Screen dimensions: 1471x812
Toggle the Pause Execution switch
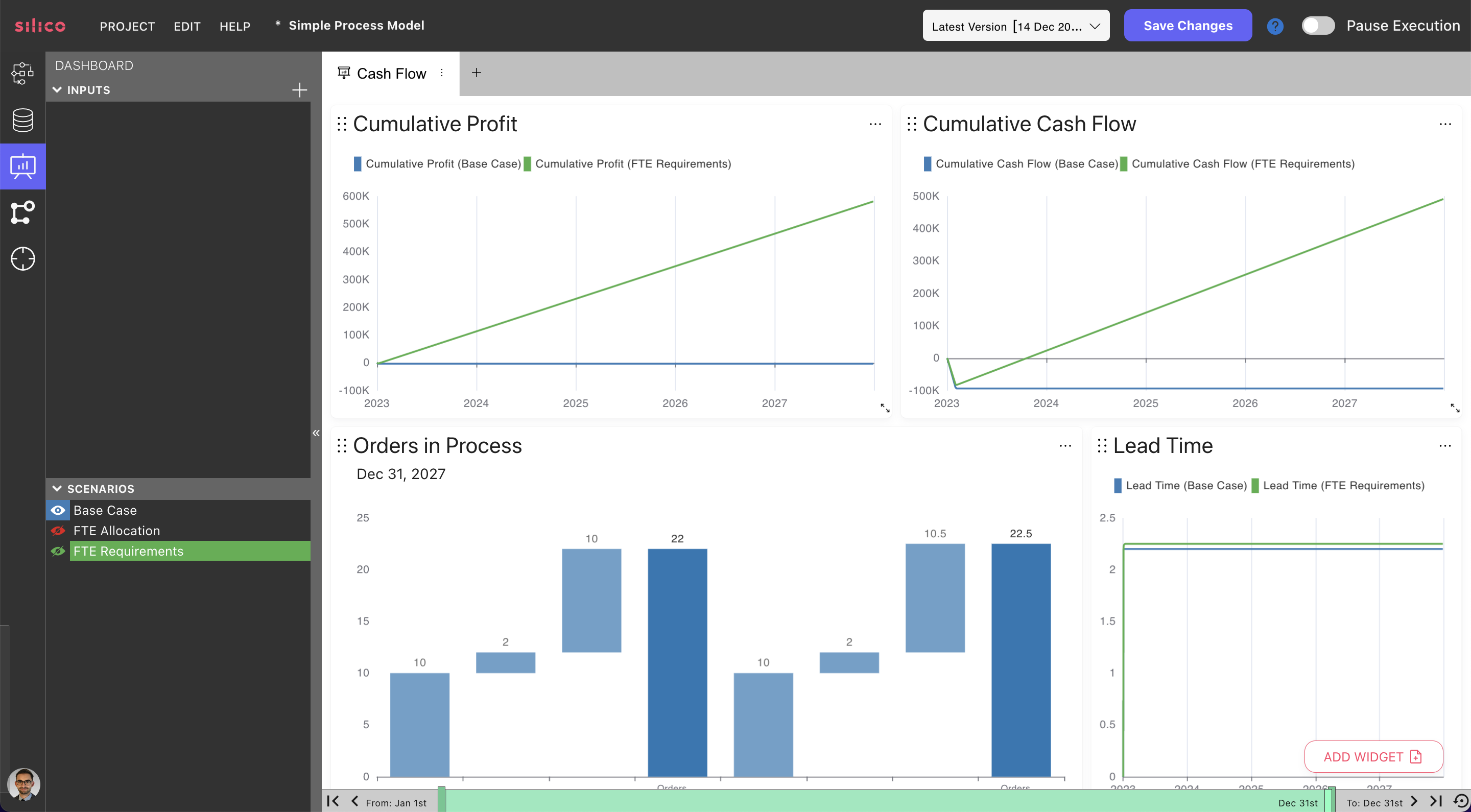[1317, 26]
